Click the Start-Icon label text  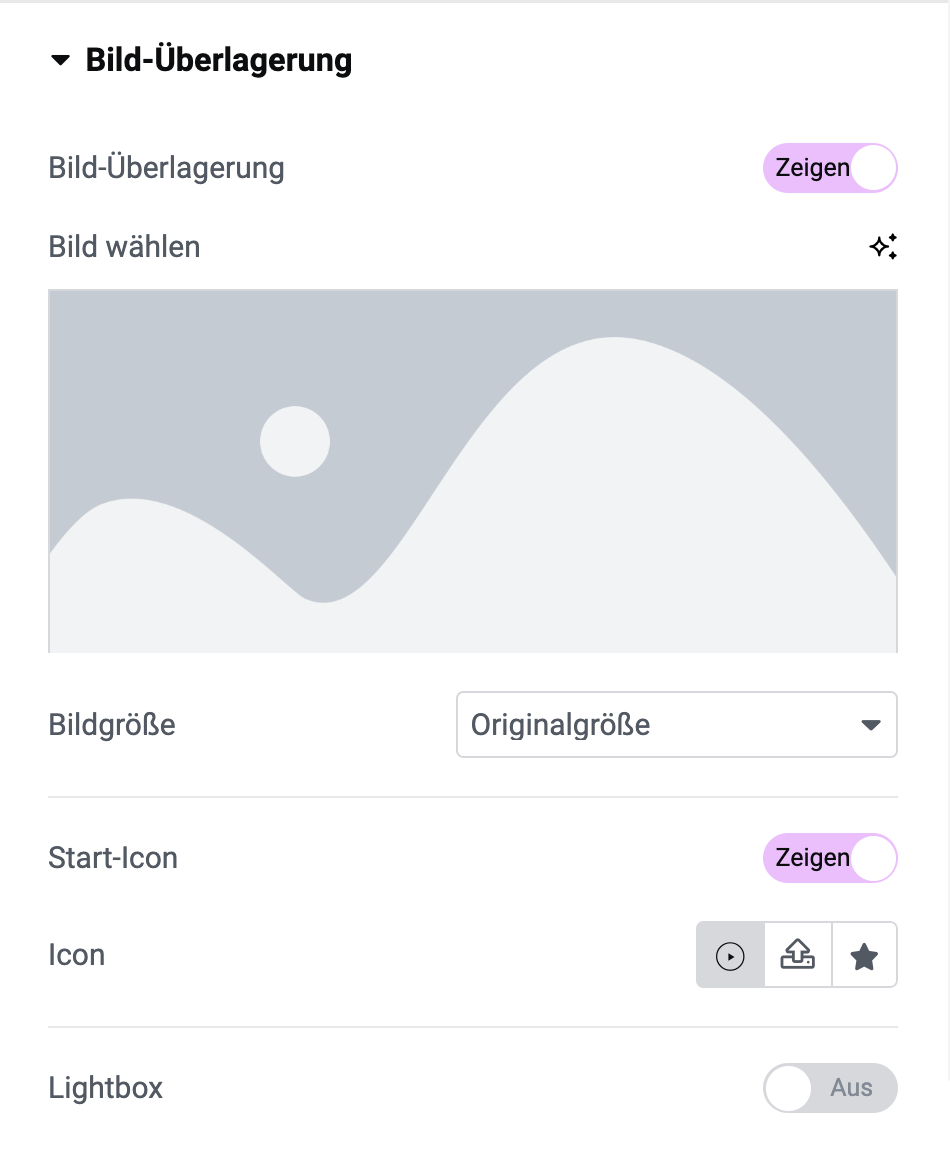pos(113,858)
